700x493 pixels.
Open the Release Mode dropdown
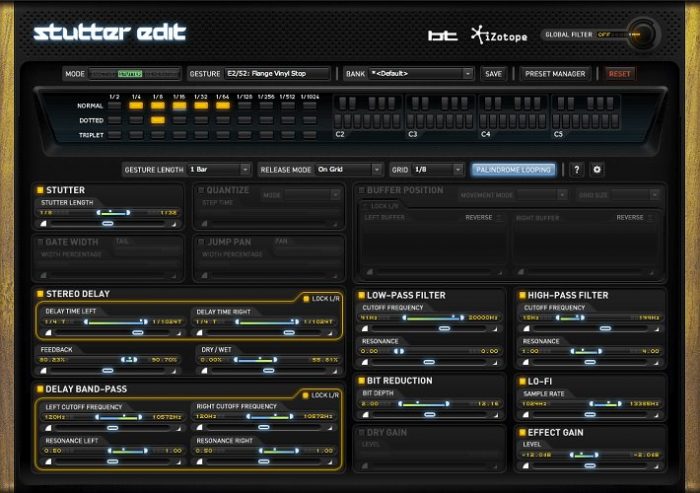[x=349, y=170]
